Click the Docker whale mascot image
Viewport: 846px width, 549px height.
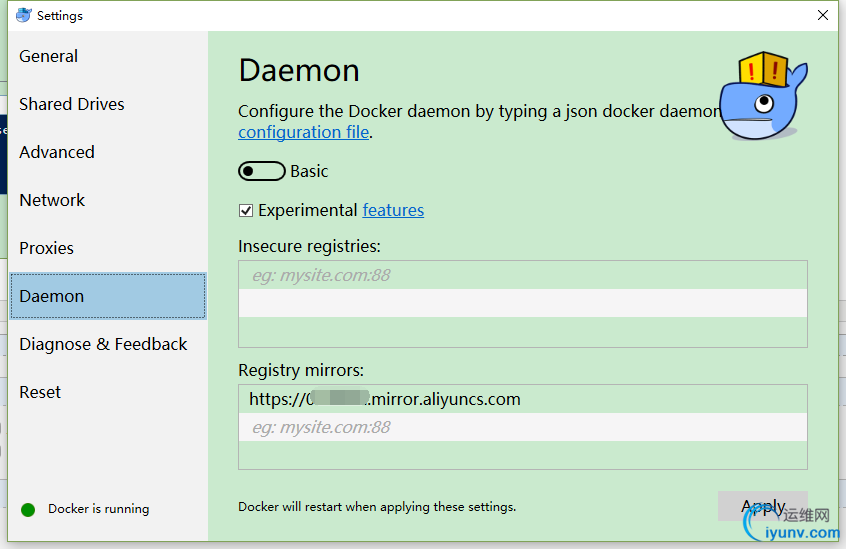pos(764,97)
